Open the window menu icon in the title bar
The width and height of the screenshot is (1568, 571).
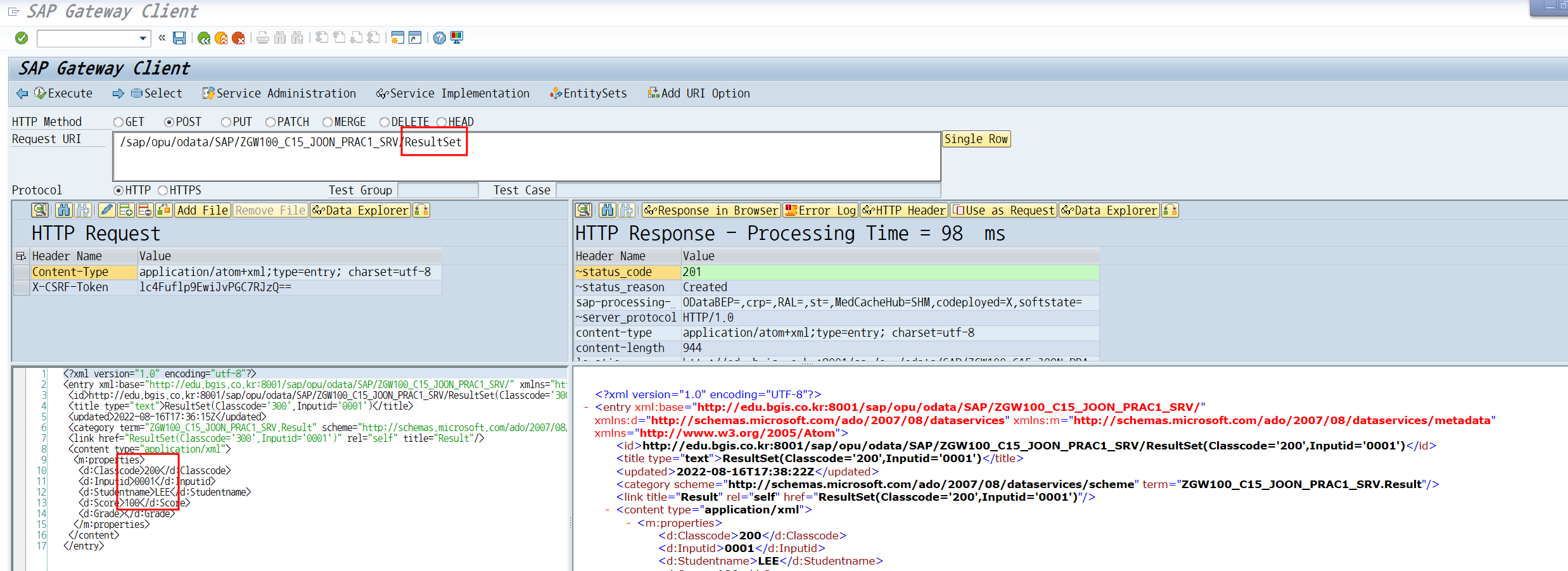coord(13,11)
